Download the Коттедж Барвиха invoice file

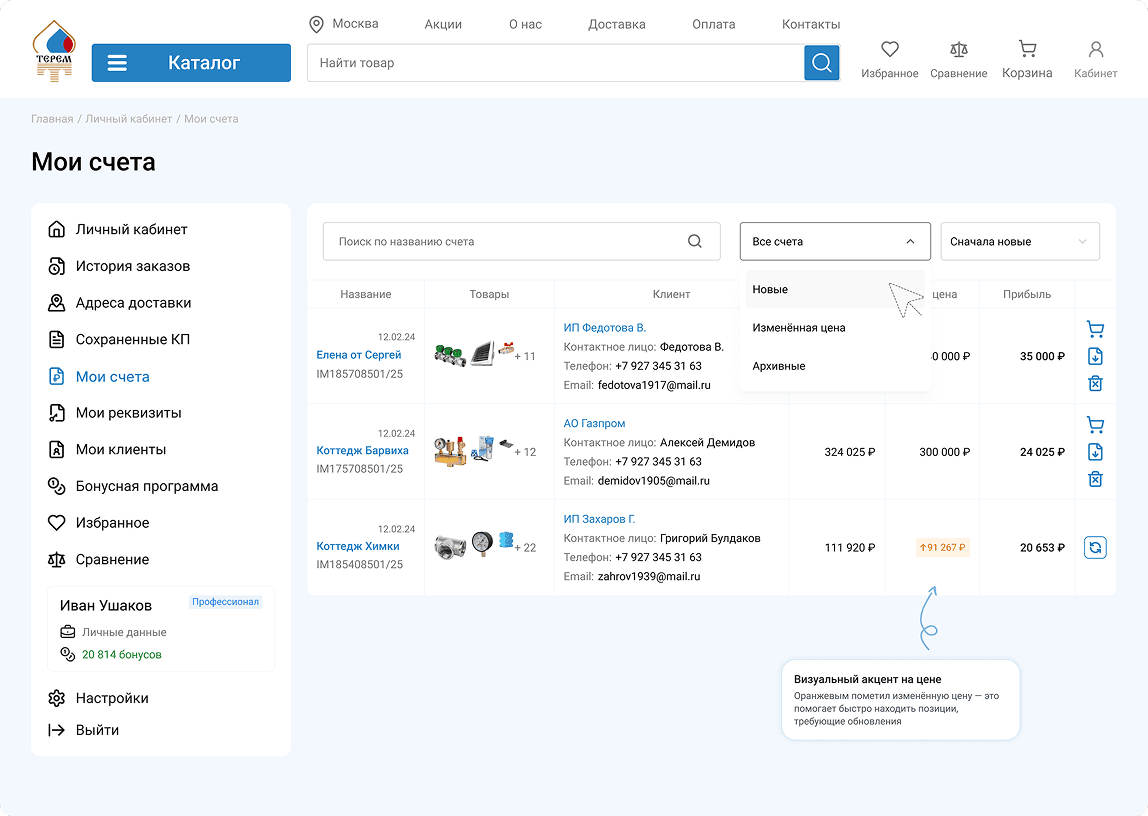pyautogui.click(x=1095, y=452)
